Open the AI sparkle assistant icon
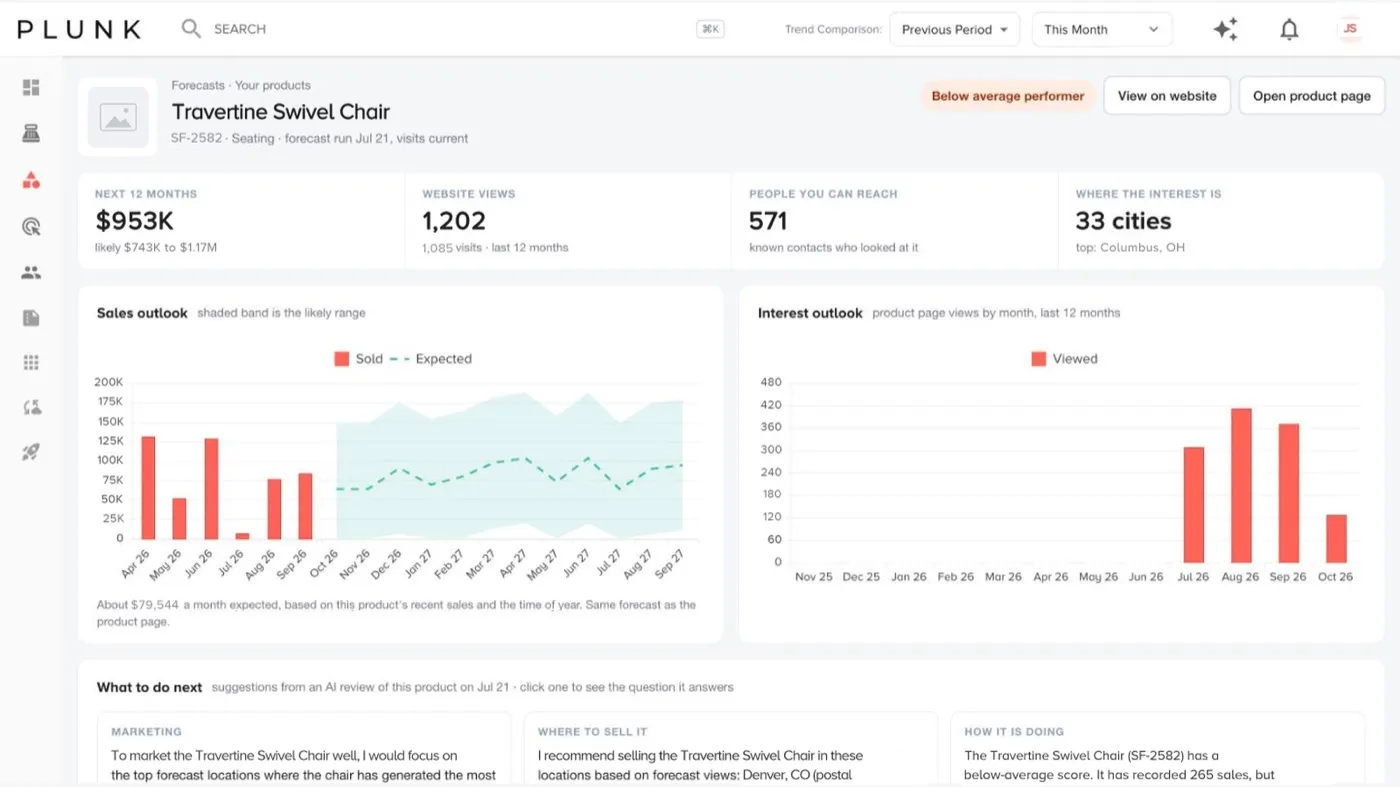This screenshot has height=787, width=1400. point(1225,29)
